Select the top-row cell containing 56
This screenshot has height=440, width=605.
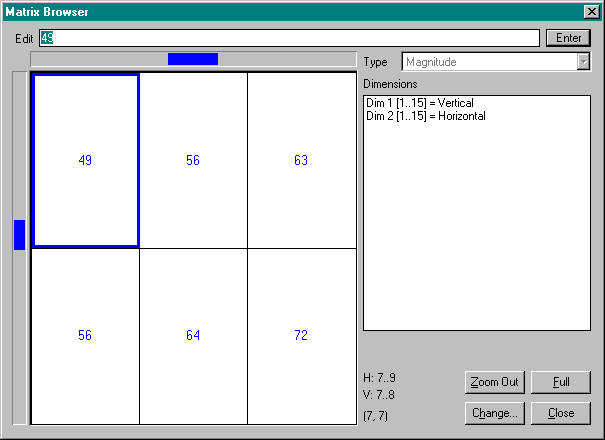click(193, 161)
